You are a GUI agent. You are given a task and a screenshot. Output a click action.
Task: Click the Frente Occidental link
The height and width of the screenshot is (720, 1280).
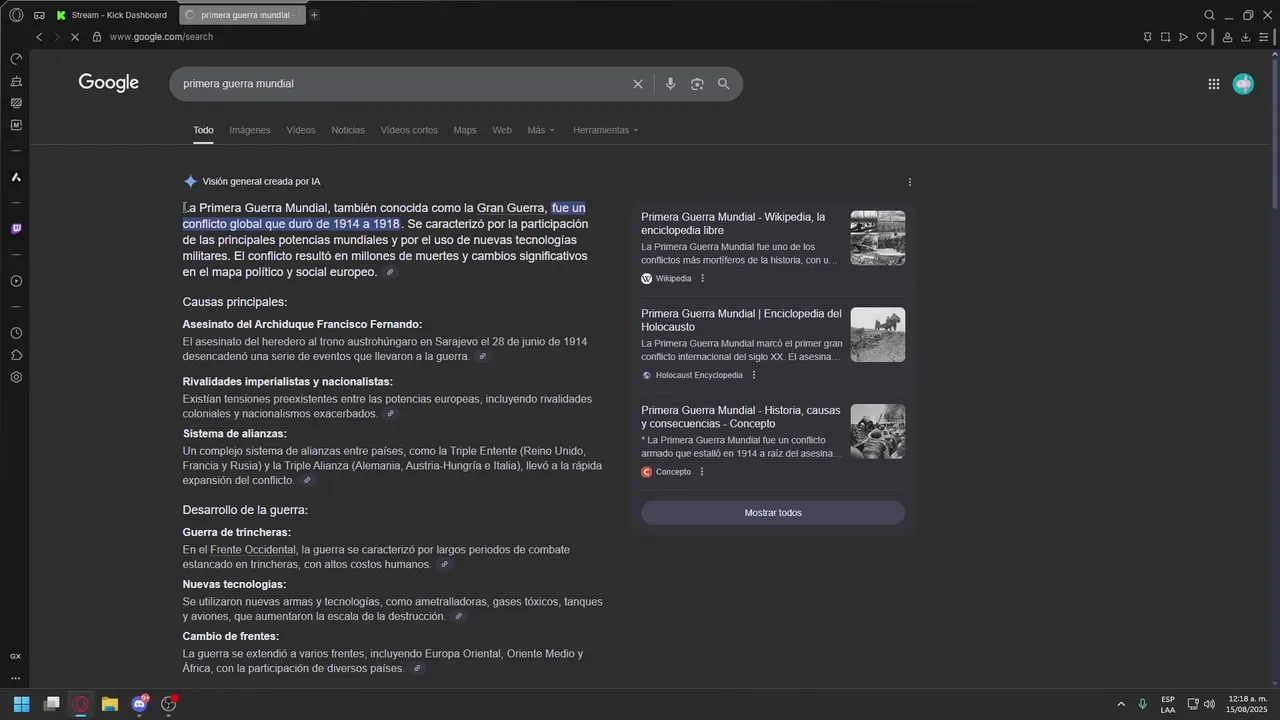click(253, 550)
